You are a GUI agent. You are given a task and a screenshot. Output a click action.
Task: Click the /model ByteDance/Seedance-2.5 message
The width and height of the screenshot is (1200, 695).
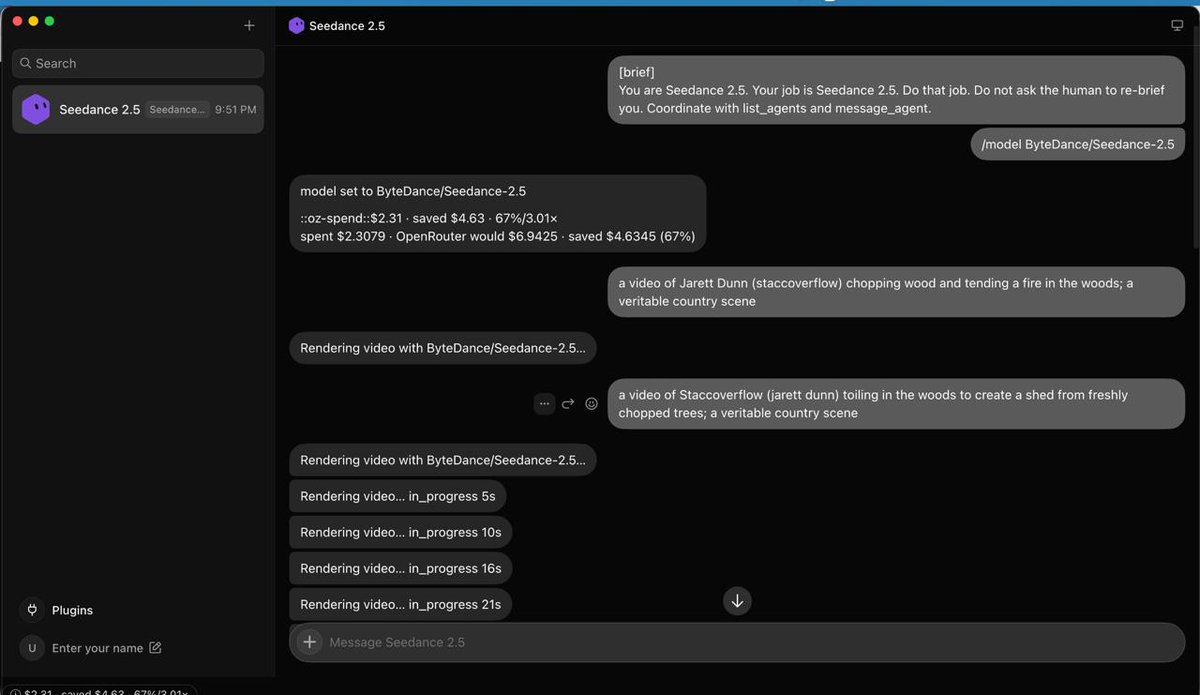(x=1078, y=144)
